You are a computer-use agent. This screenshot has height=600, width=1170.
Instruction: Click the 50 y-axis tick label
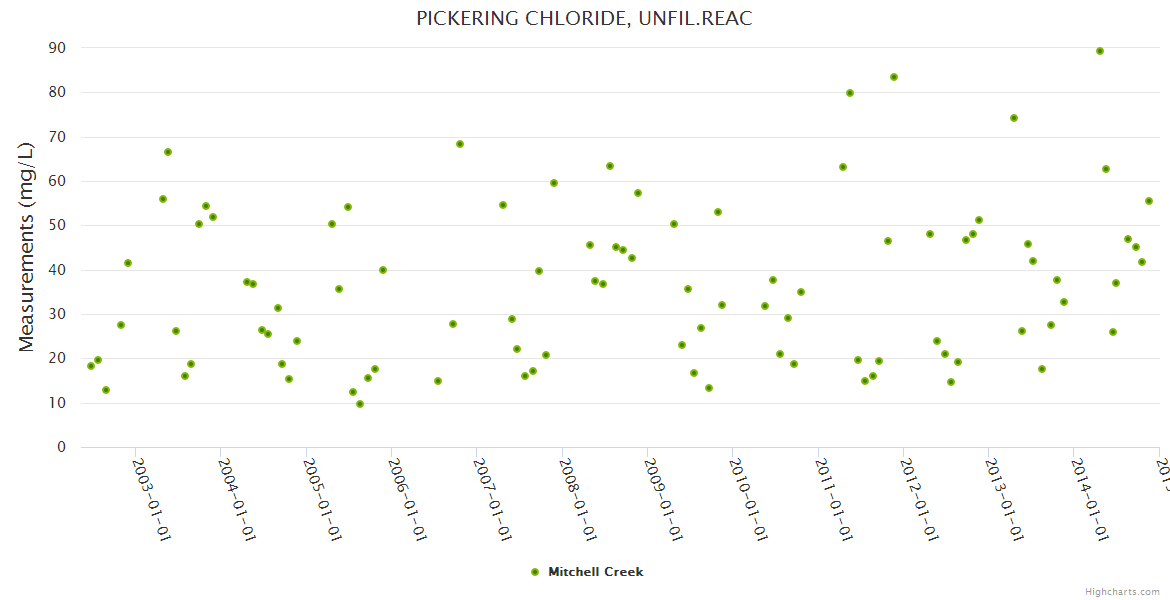[56, 226]
